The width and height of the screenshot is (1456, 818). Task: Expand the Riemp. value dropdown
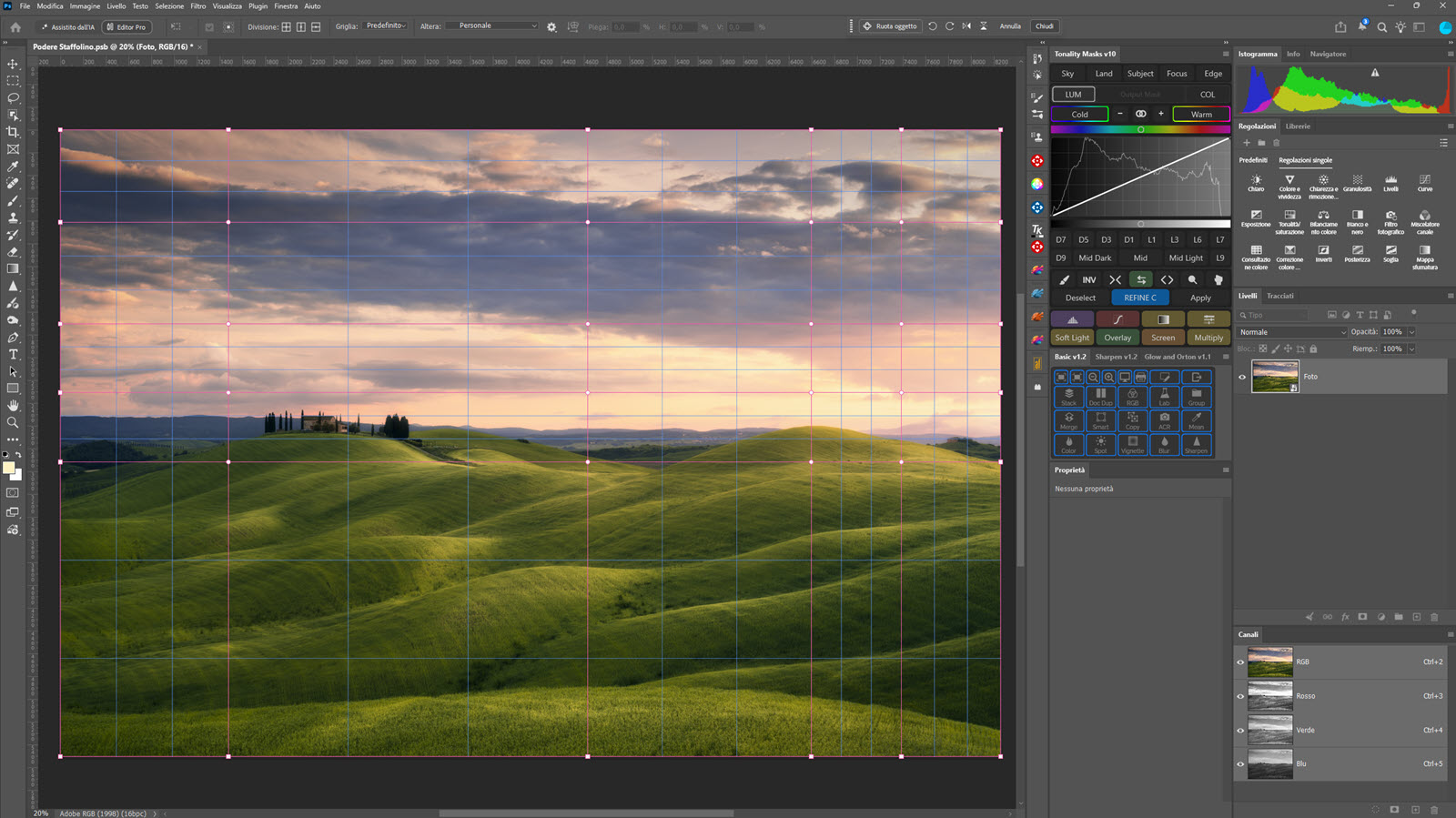click(1411, 348)
